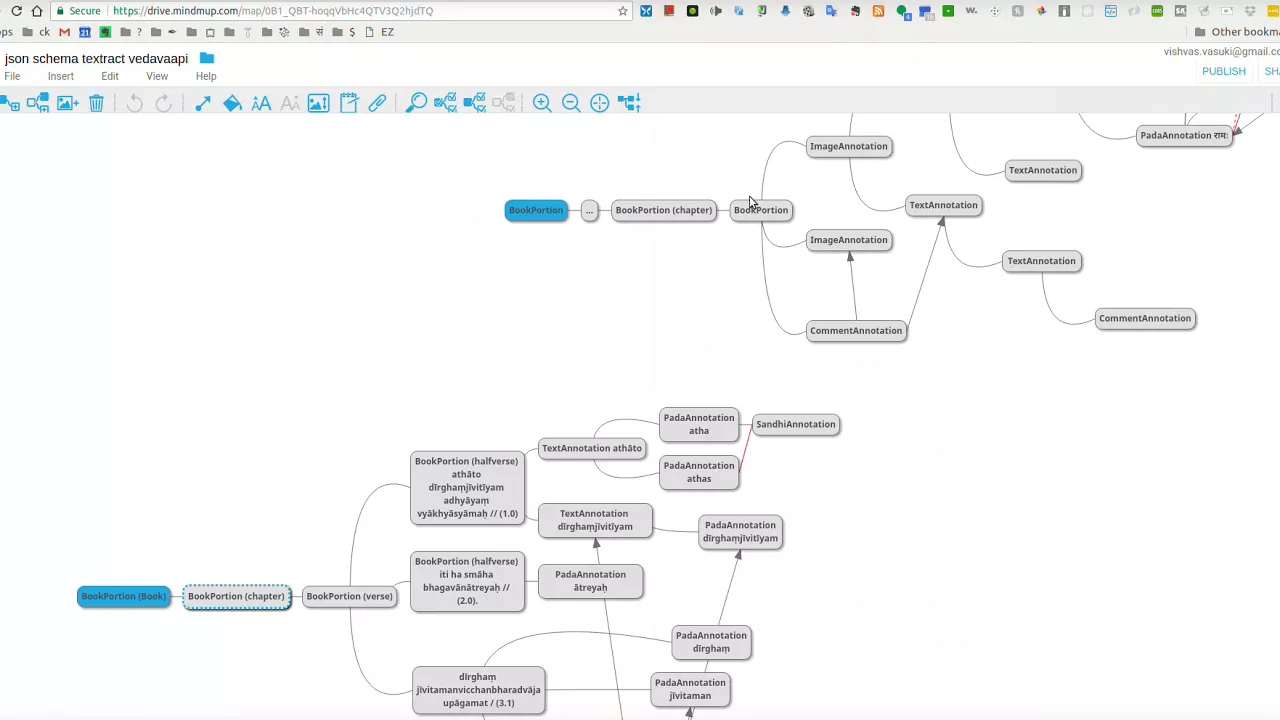
Task: Select the node ending upāgamat / (3.1)
Action: 479,690
